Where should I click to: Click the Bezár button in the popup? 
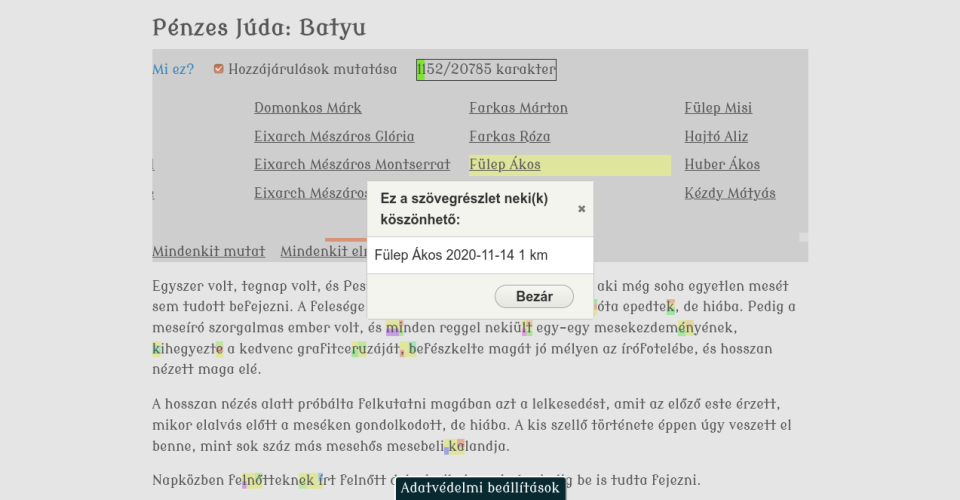pyautogui.click(x=534, y=297)
